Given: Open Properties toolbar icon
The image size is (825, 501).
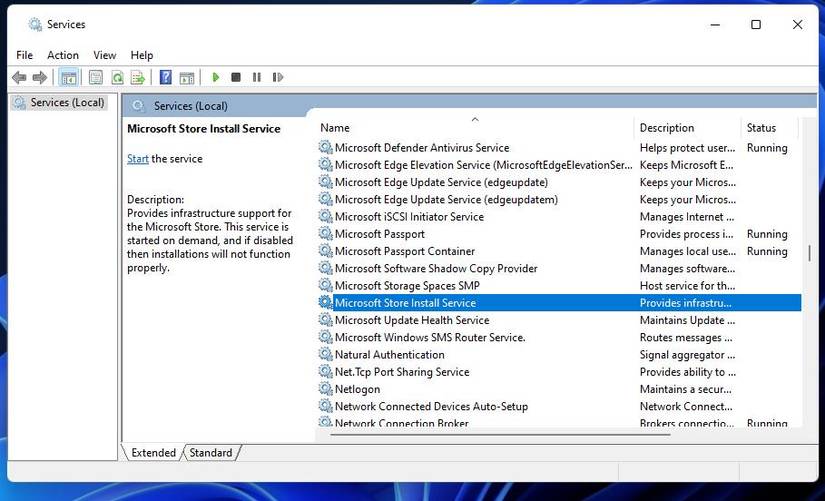Looking at the screenshot, I should click(x=95, y=77).
